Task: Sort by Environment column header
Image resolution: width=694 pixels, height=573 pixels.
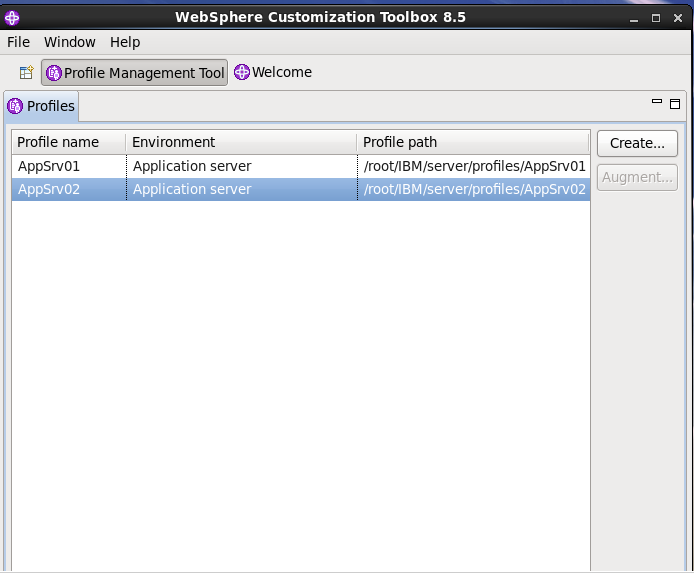Action: [x=241, y=142]
